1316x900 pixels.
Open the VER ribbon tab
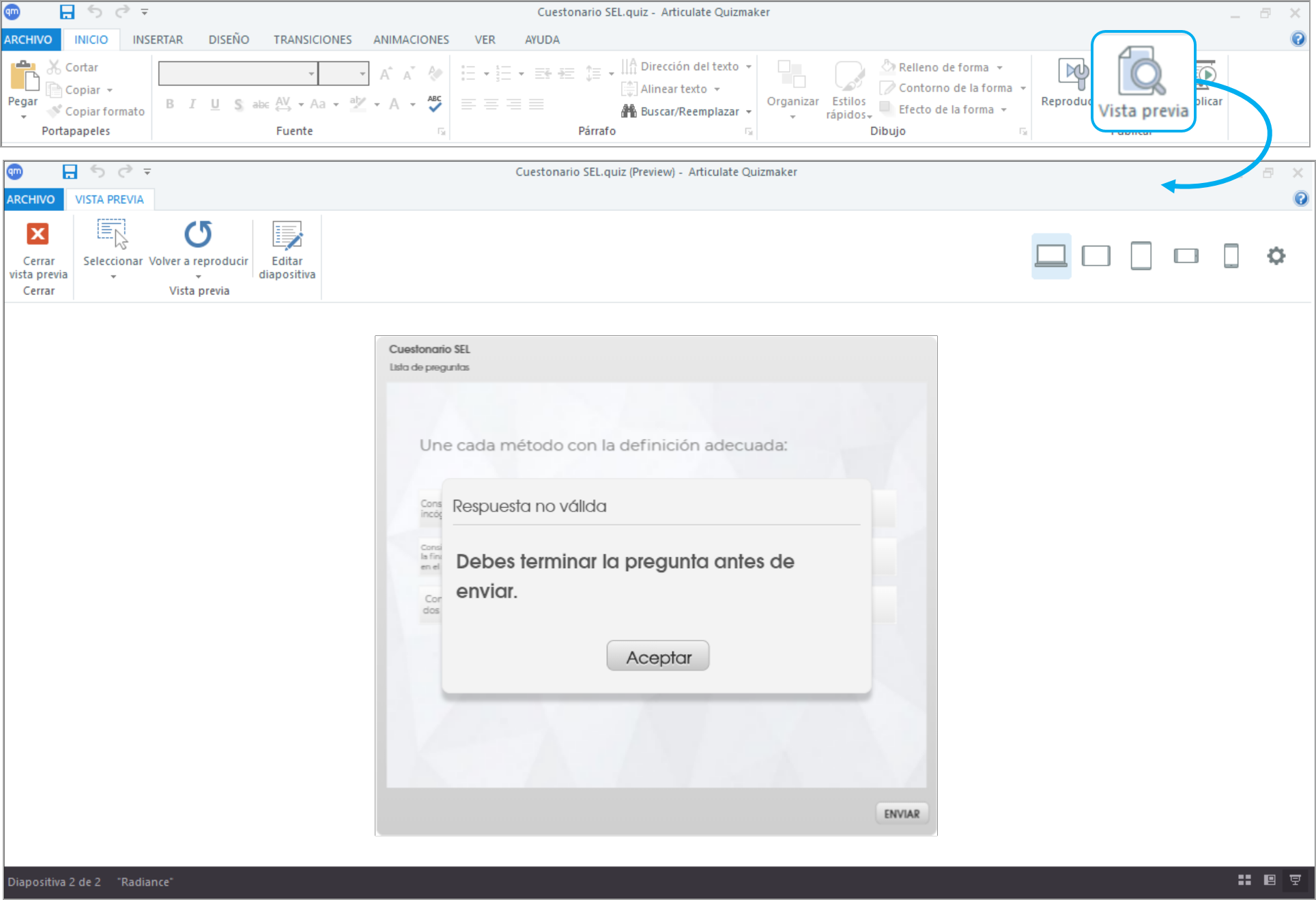(485, 40)
